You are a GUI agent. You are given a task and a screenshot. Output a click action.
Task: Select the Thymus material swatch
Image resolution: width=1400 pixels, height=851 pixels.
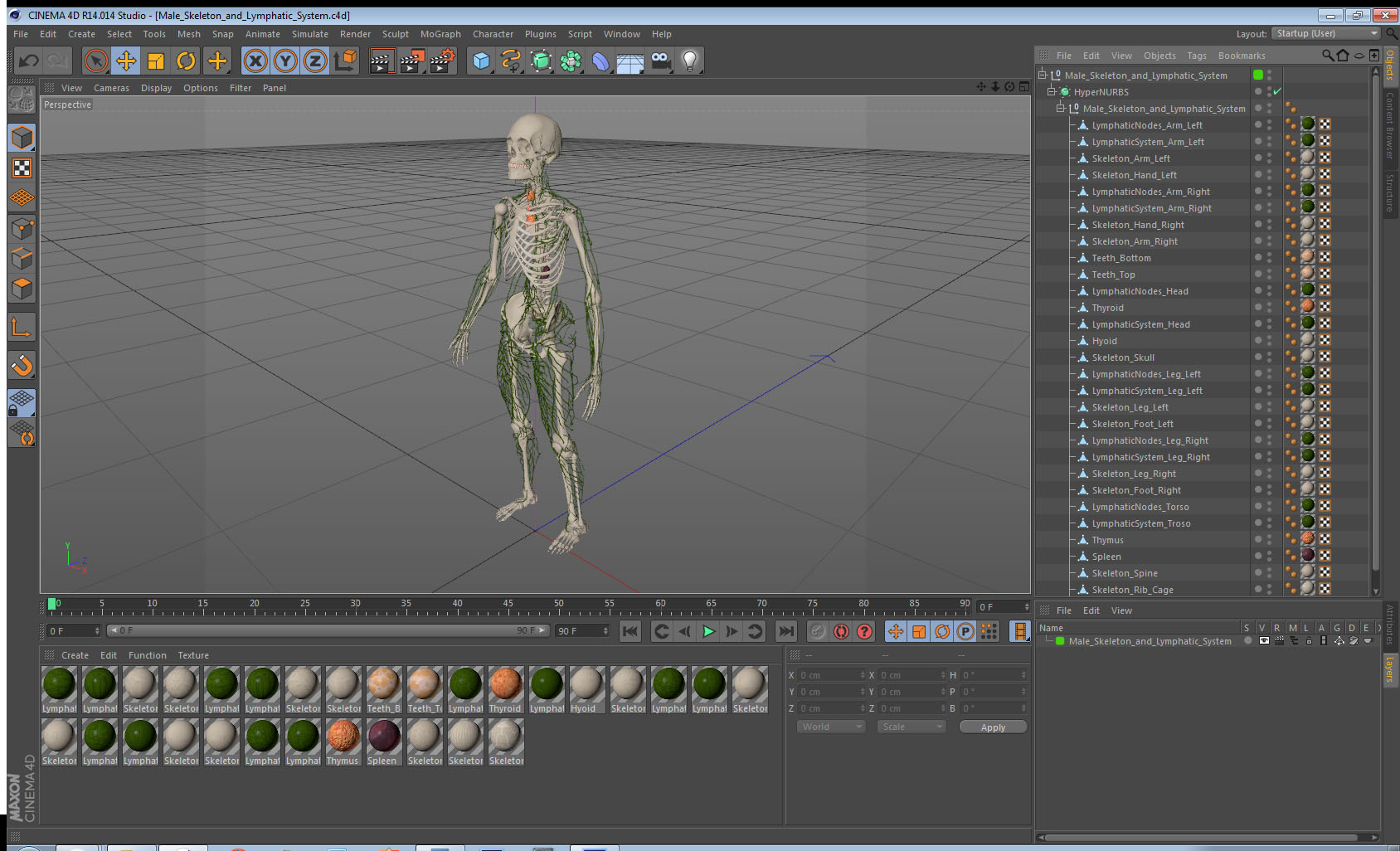pos(343,742)
